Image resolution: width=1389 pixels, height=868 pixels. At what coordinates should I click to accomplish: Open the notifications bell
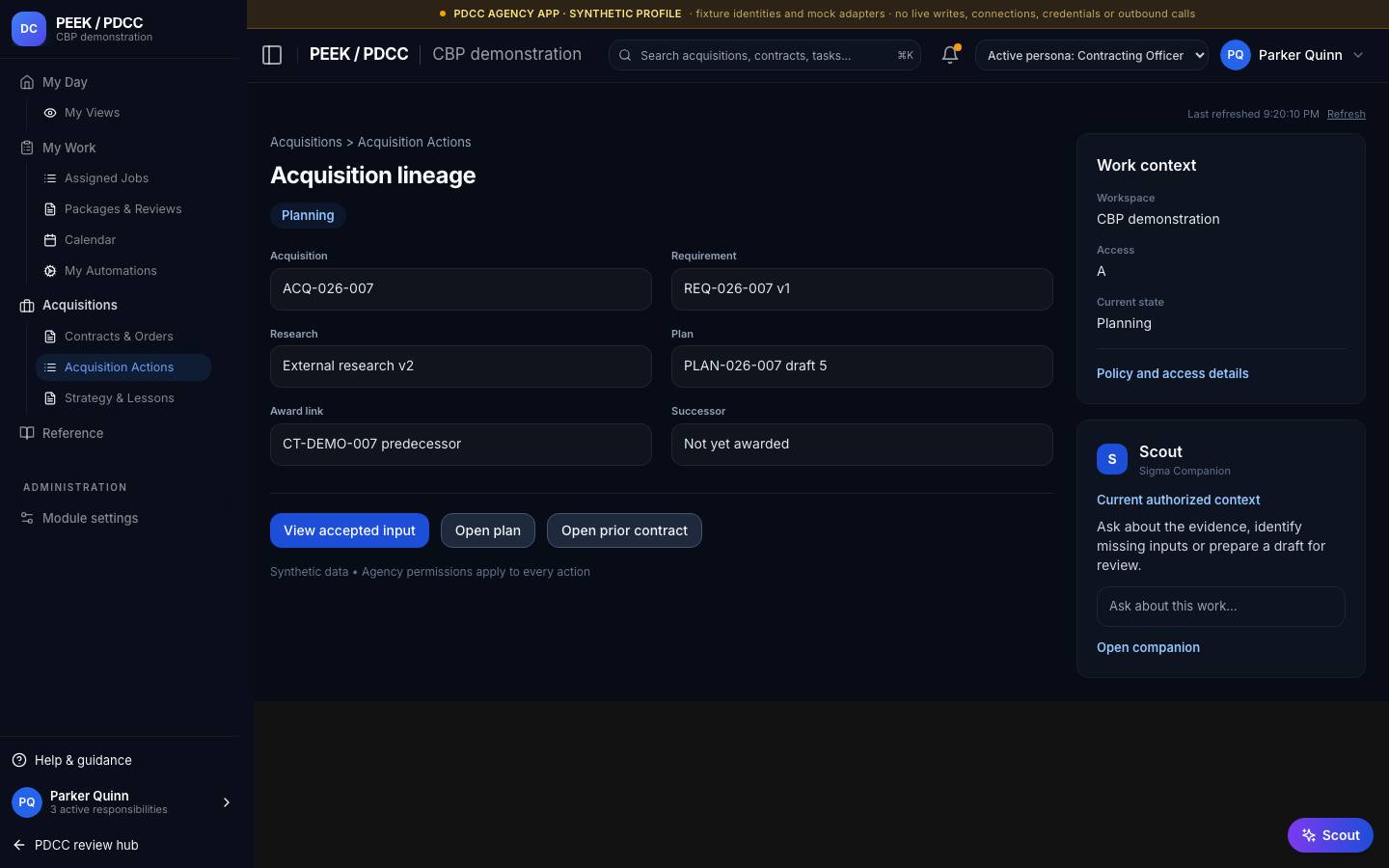coord(950,55)
